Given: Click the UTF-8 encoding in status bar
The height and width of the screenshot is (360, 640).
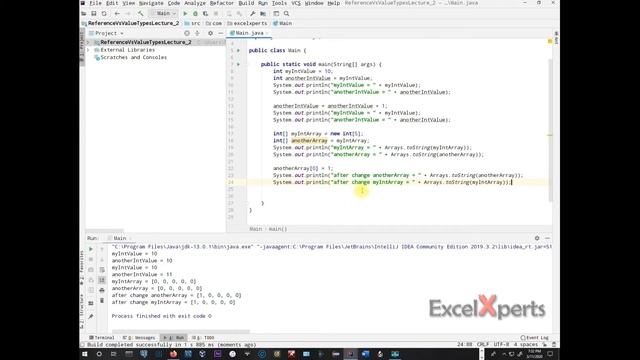Looking at the screenshot, I should click(x=501, y=344).
